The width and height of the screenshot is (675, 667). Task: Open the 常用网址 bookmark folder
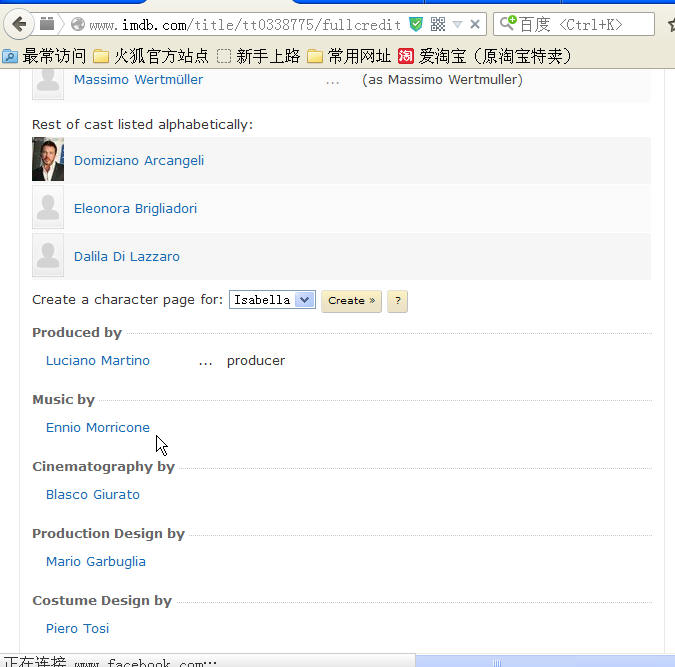tap(349, 56)
